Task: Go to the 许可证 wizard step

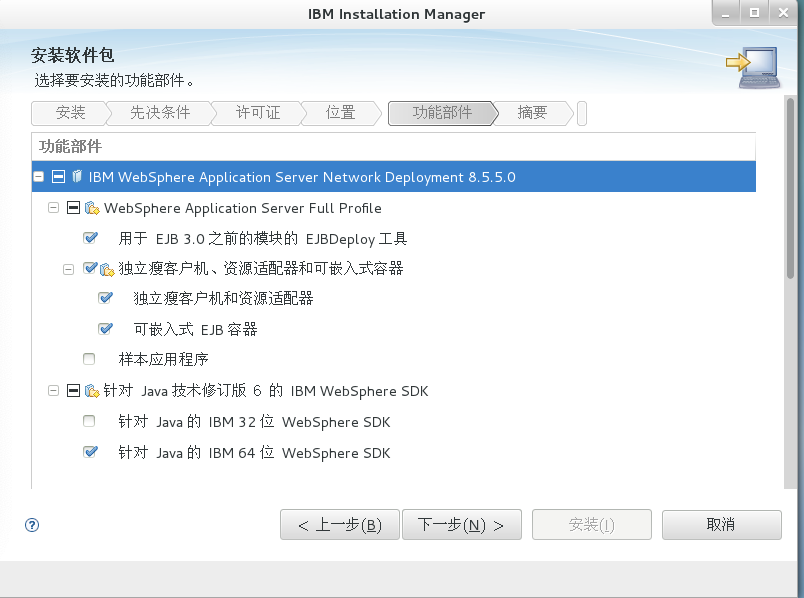Action: point(258,113)
